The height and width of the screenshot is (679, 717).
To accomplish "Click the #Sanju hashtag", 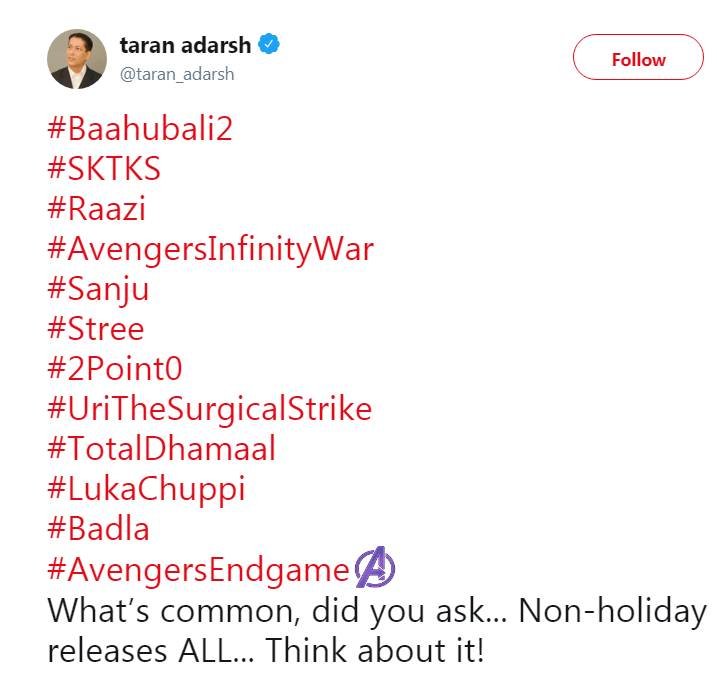I will 98,289.
